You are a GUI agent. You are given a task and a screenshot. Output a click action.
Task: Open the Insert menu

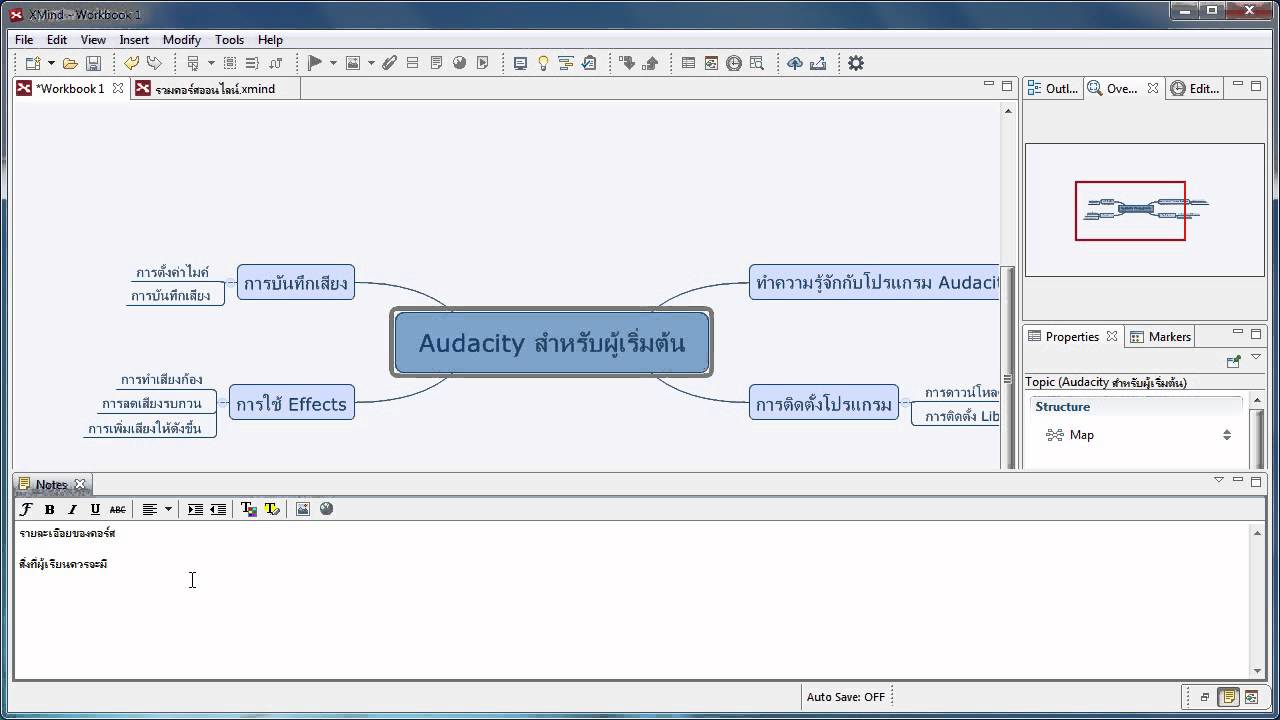[134, 40]
